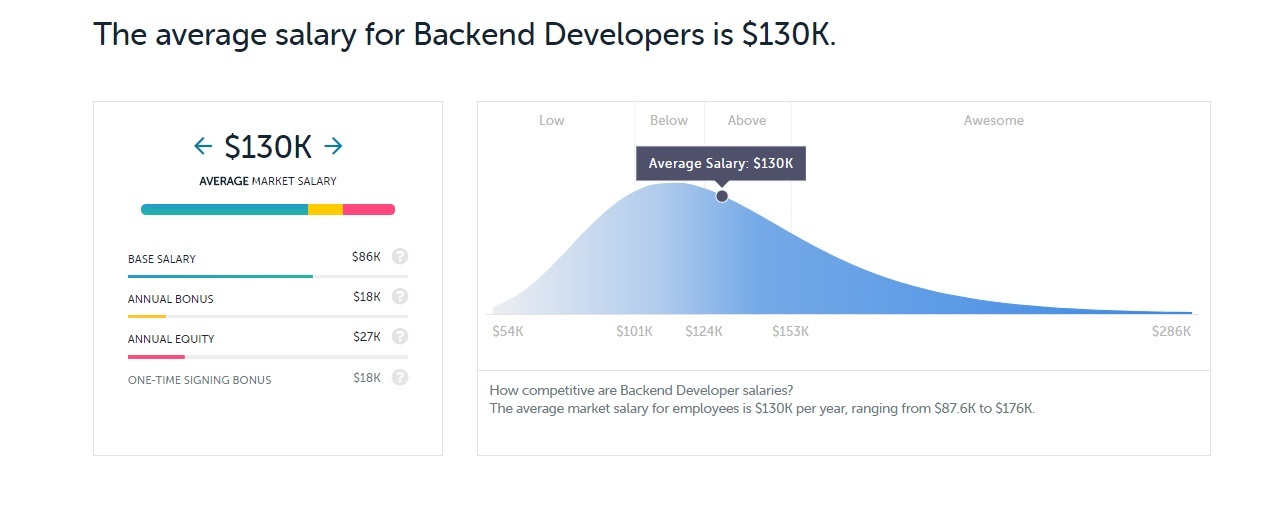
Task: Open the One-Time Signing Bonus help icon
Action: [x=400, y=378]
